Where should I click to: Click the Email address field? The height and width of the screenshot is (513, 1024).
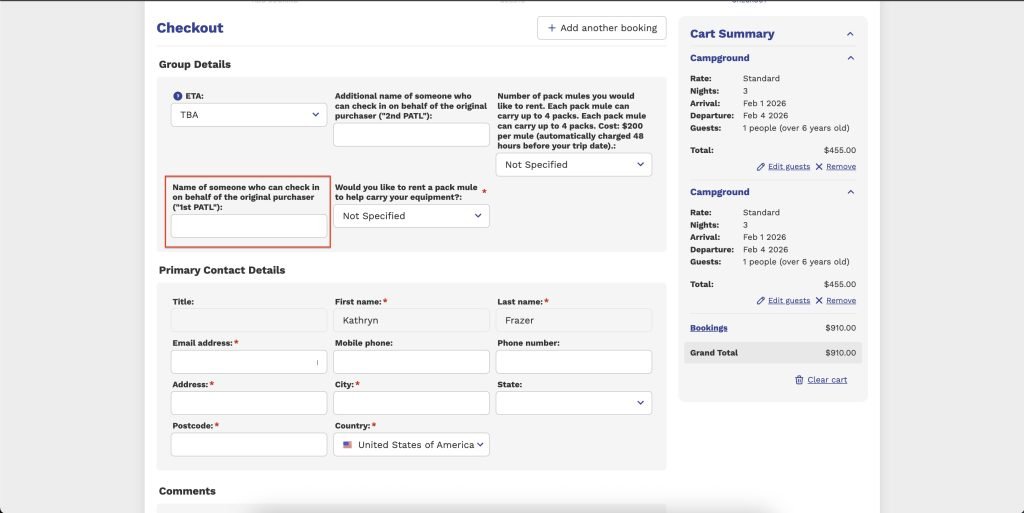249,362
